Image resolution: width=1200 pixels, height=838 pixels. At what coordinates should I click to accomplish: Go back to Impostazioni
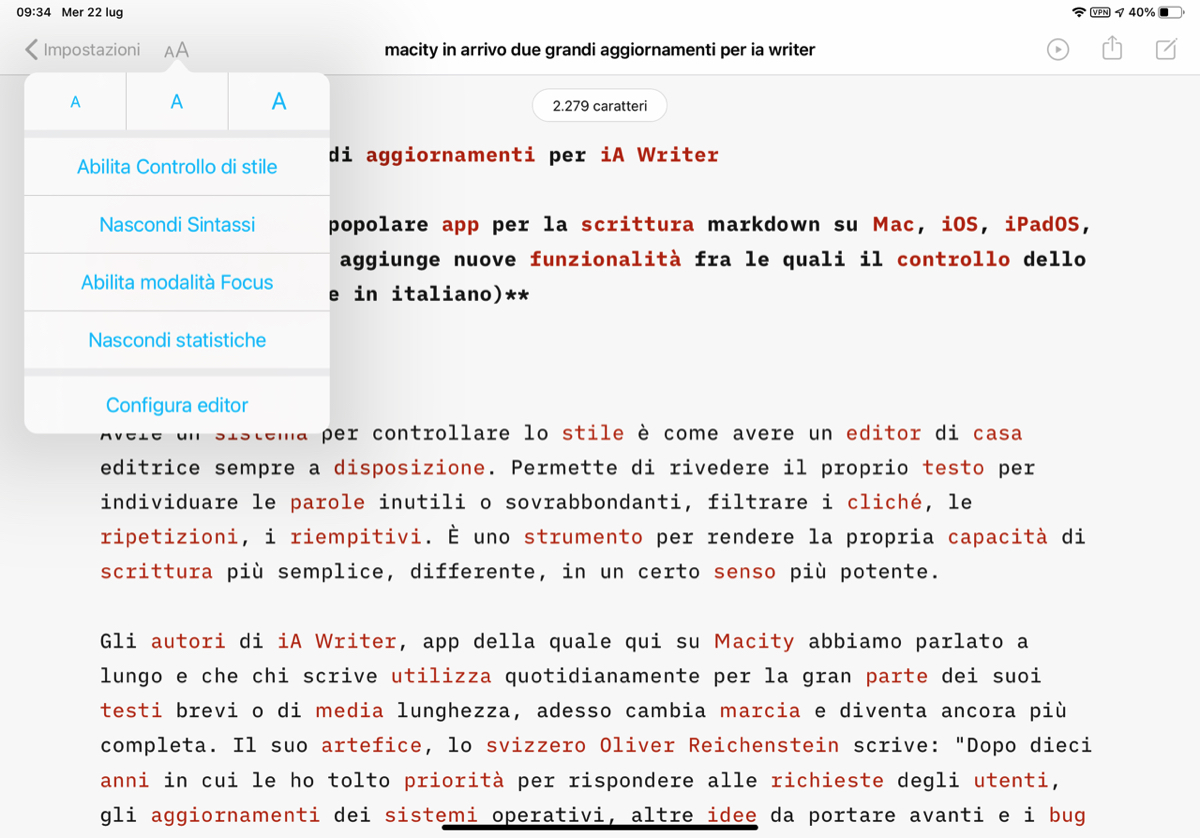pyautogui.click(x=83, y=49)
